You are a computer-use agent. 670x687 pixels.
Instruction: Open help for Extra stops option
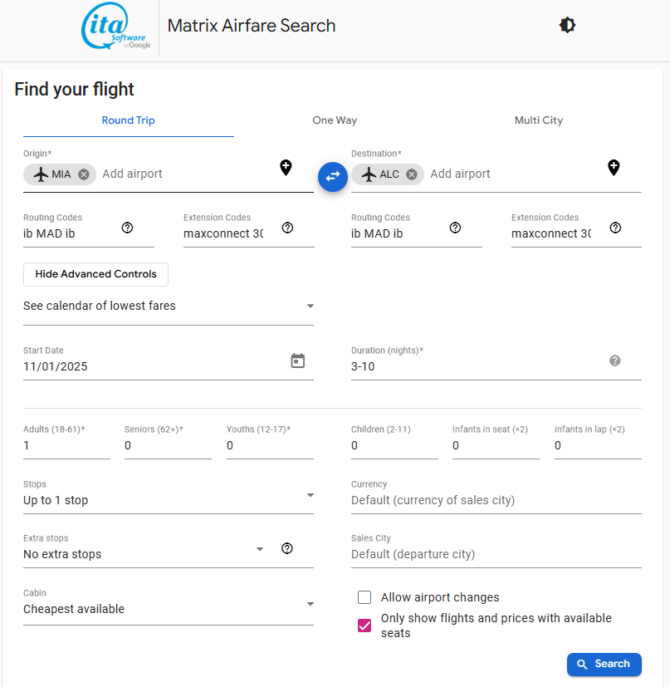(287, 548)
